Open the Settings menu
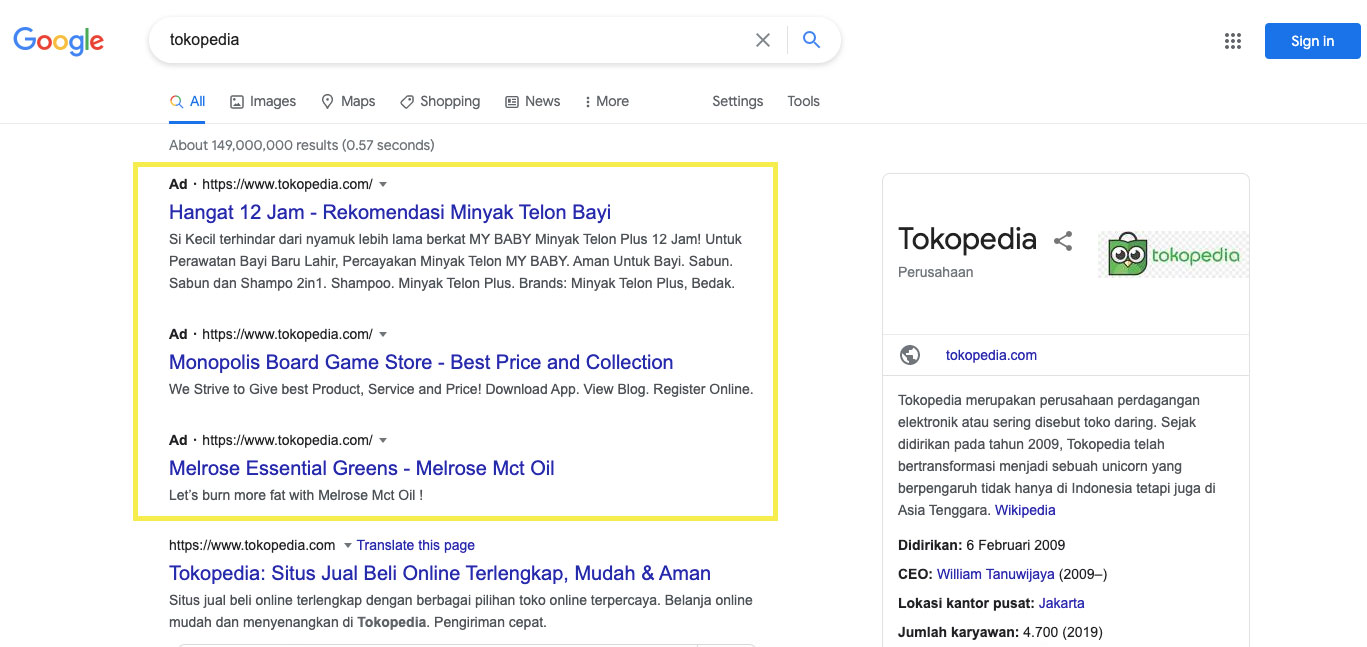The width and height of the screenshot is (1367, 647). click(x=737, y=101)
